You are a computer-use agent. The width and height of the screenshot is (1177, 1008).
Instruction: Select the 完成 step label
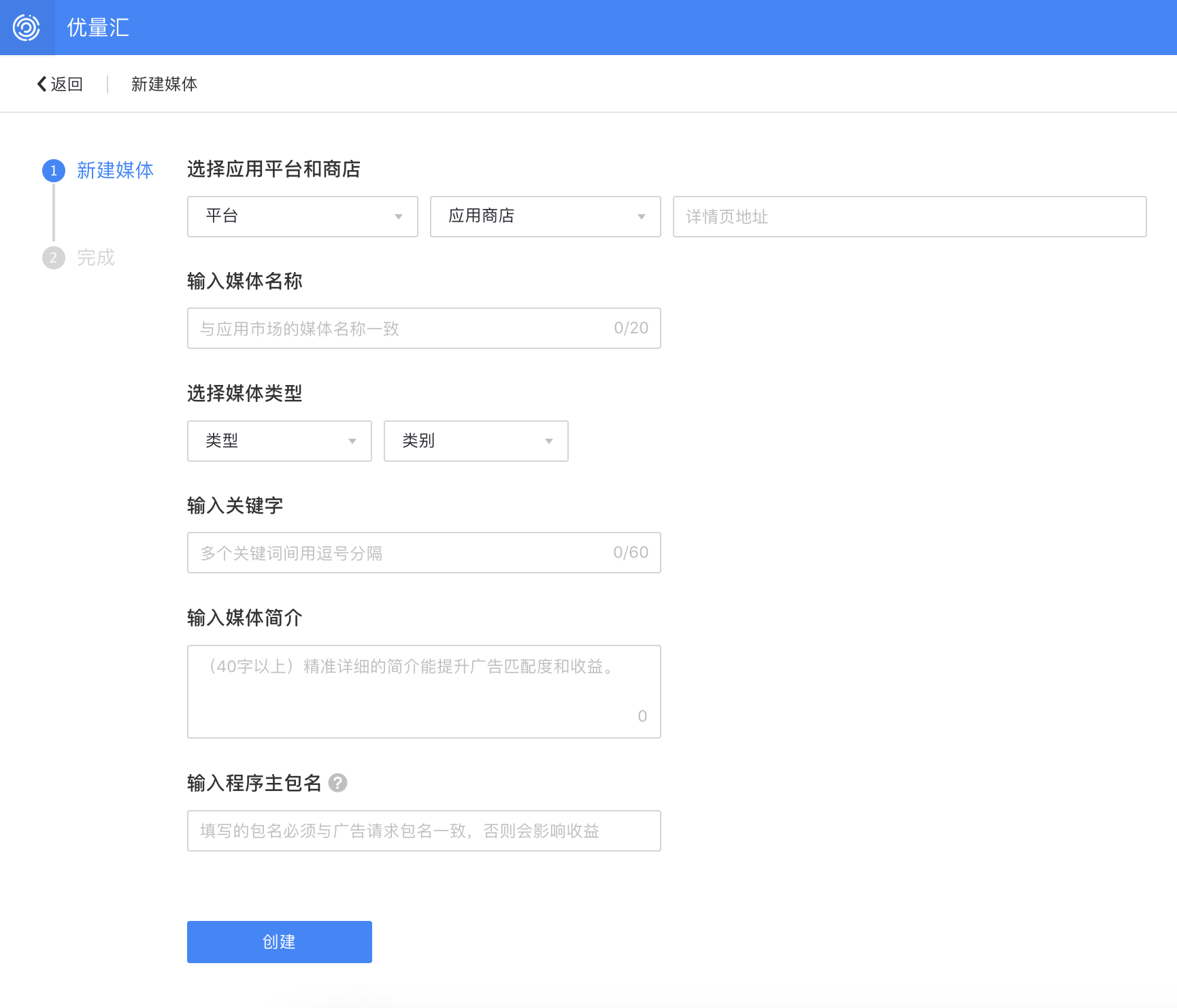click(x=96, y=258)
